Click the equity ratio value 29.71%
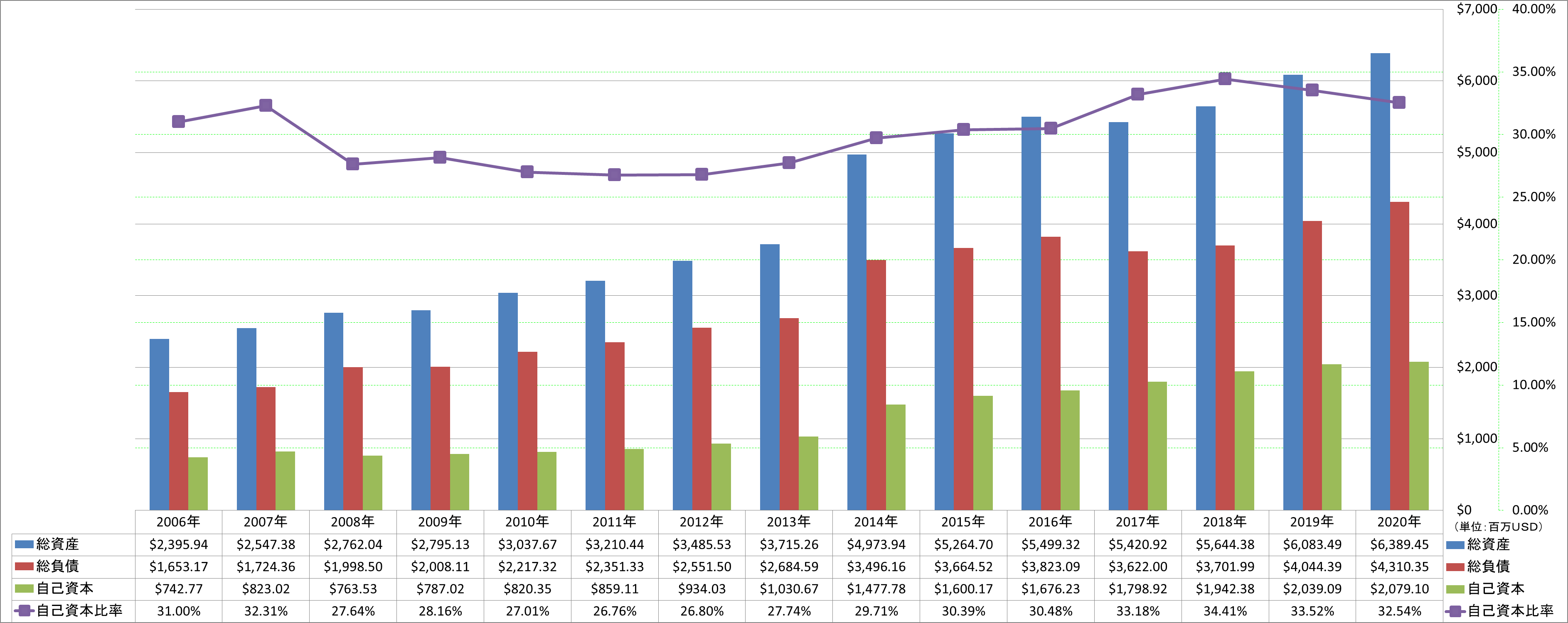 [x=876, y=611]
